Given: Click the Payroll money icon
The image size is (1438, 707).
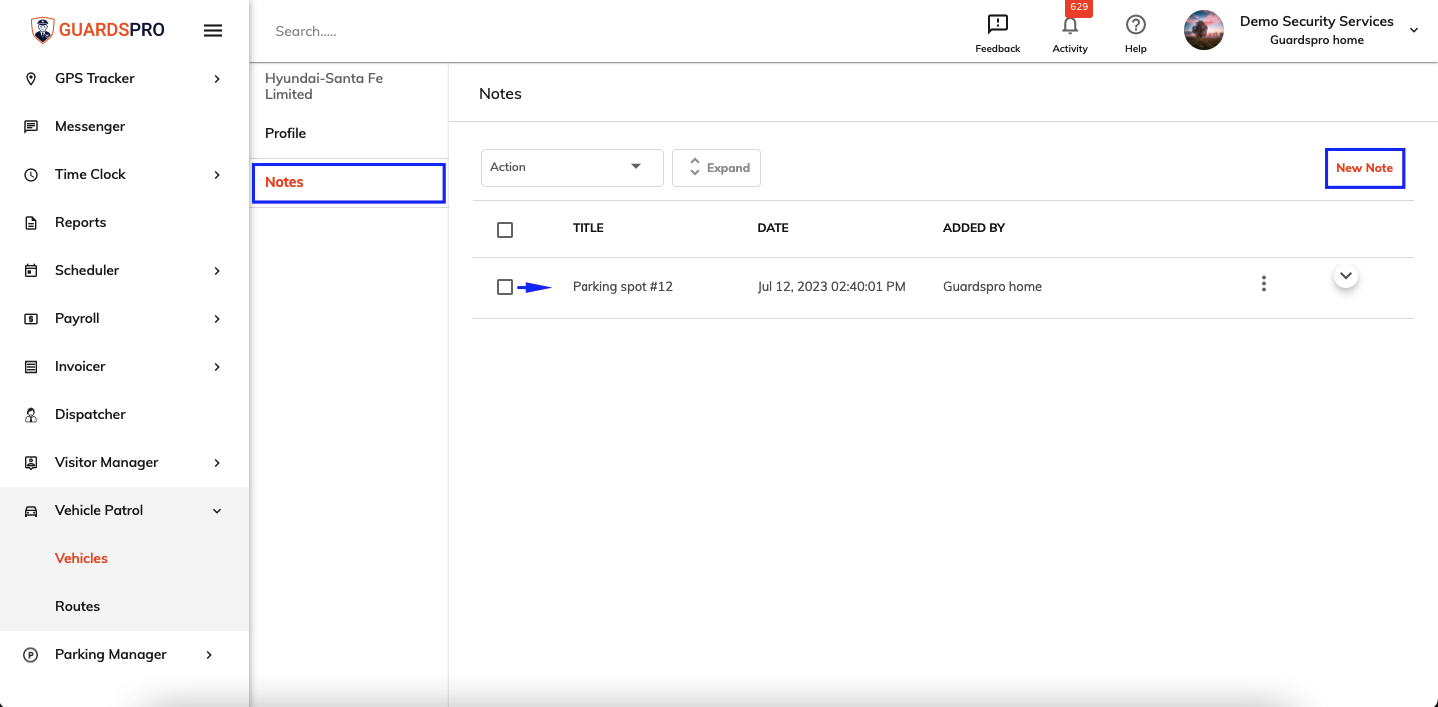Looking at the screenshot, I should coord(31,318).
